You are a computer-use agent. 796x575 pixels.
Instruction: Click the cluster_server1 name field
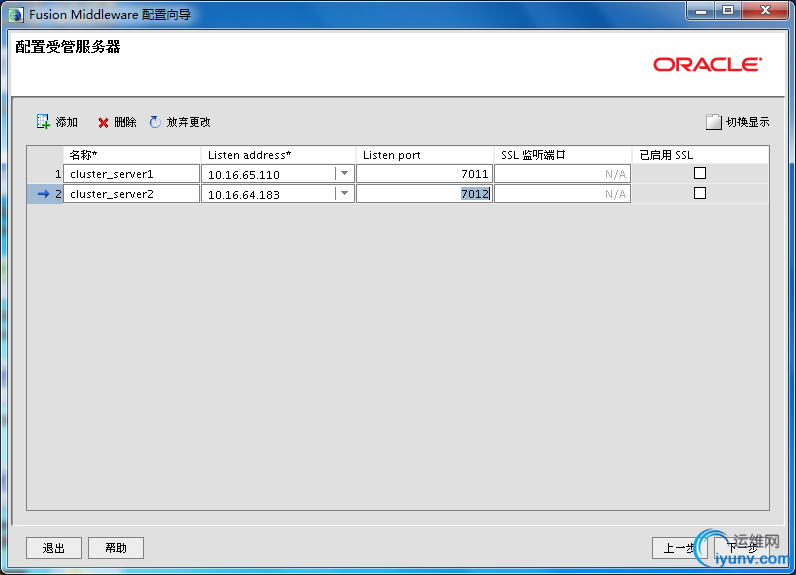point(131,174)
